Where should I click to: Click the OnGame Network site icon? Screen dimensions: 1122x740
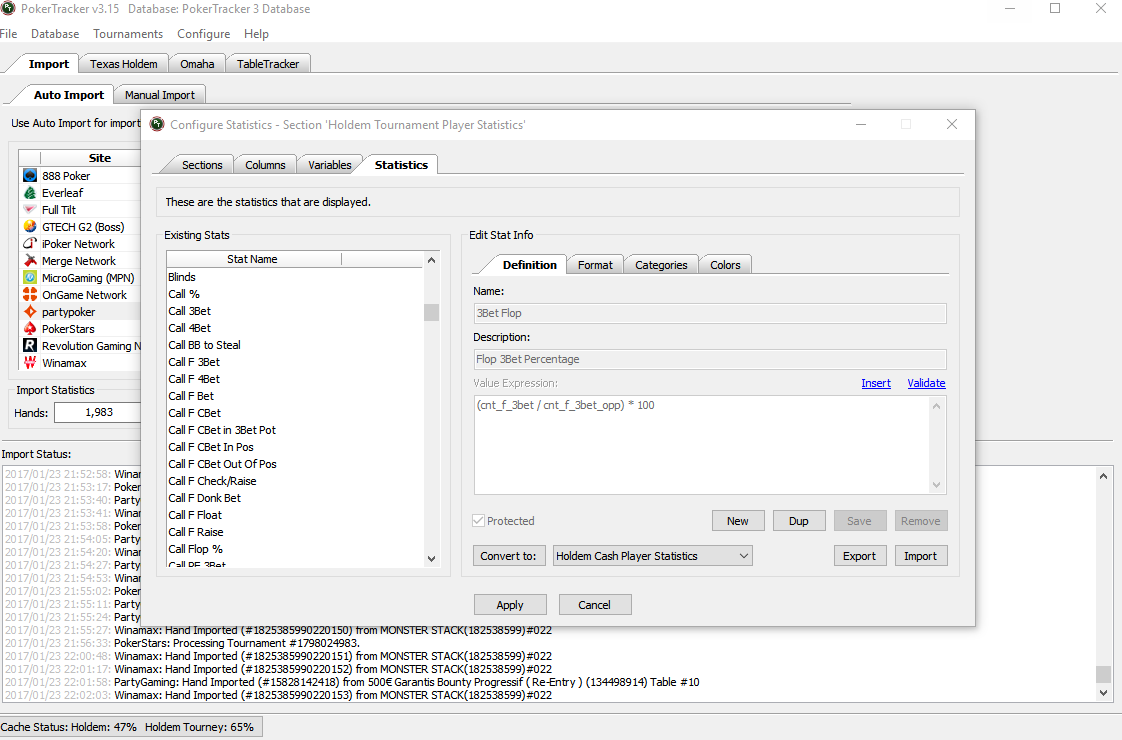tap(30, 295)
